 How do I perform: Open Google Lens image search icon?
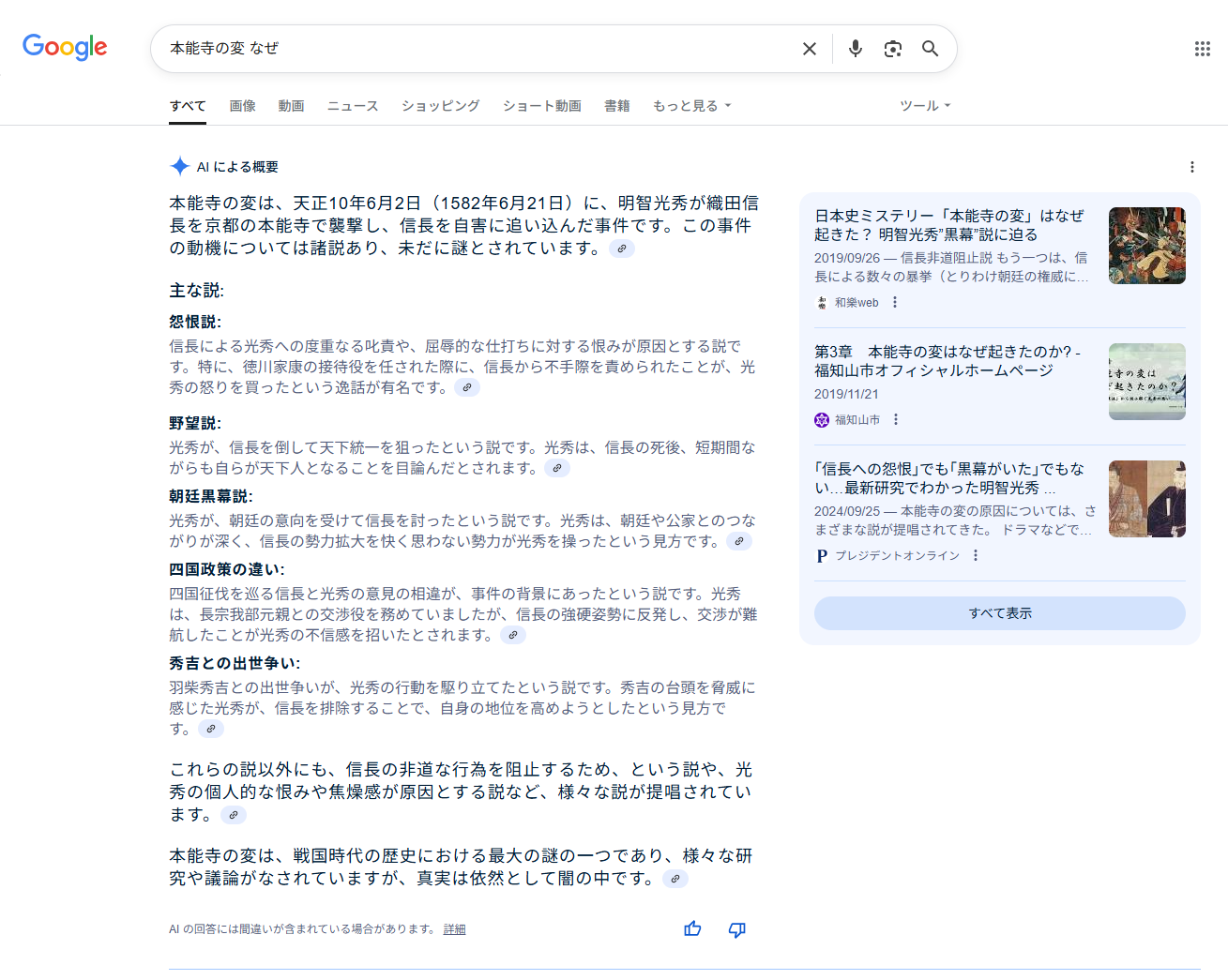pos(893,49)
